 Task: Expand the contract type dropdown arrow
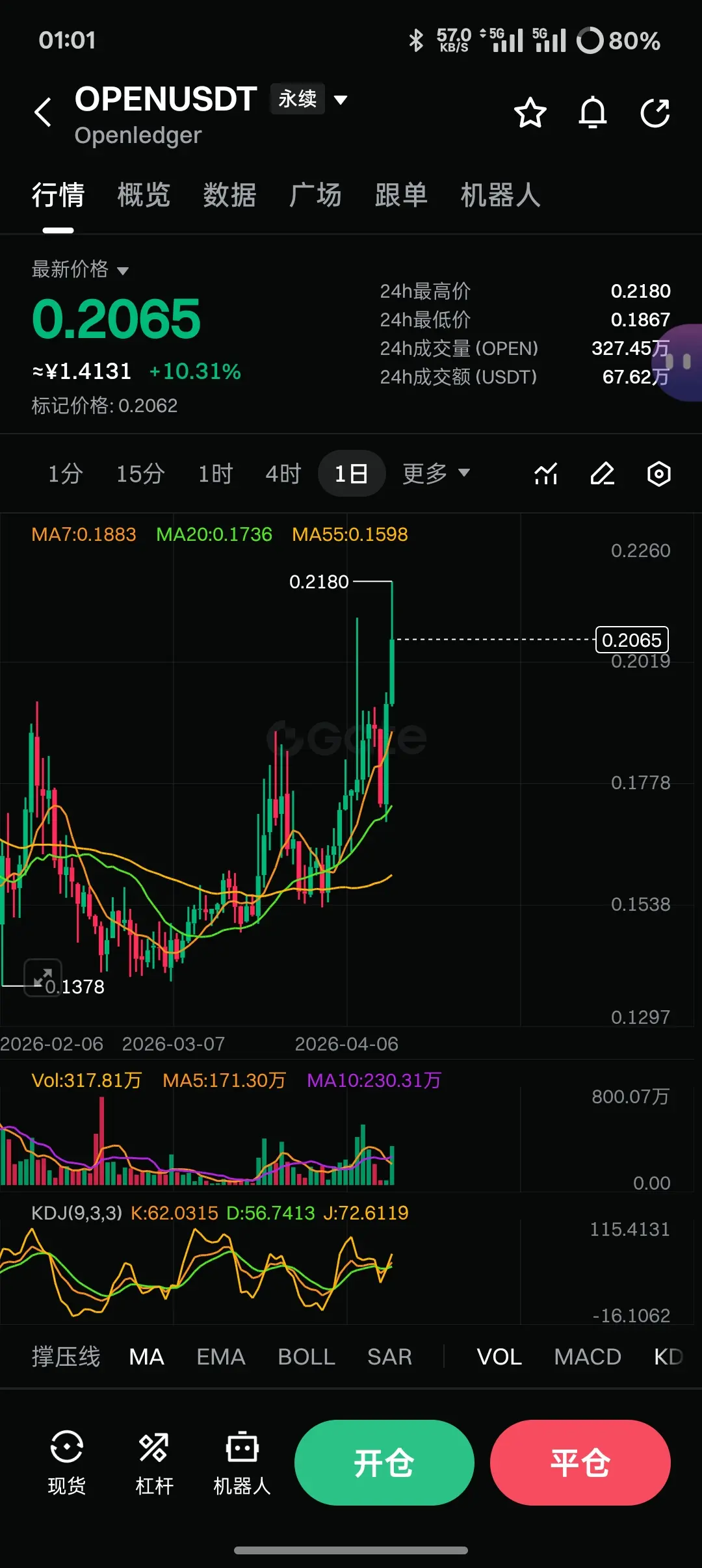tap(341, 99)
